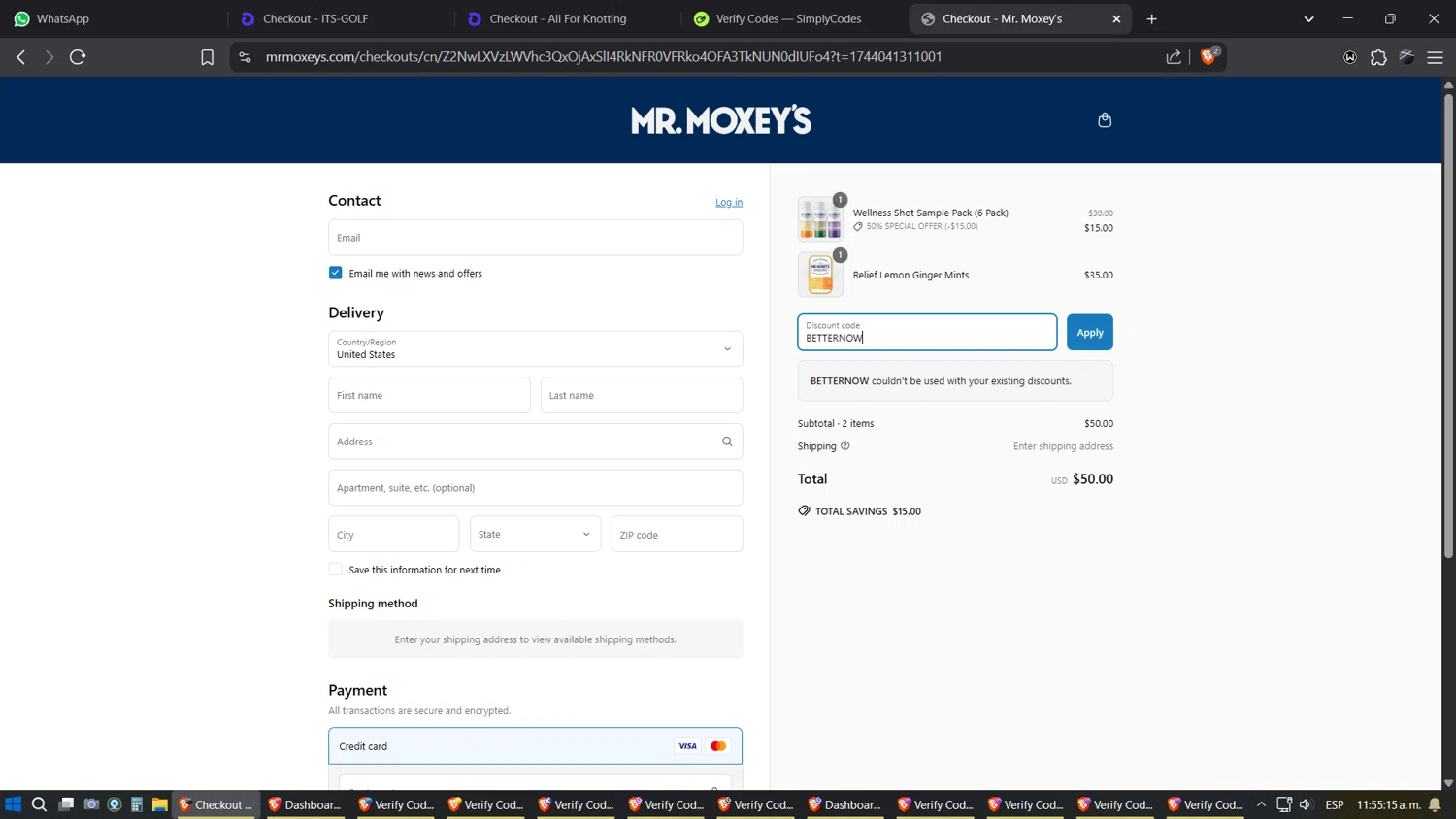Open the Country/Region dropdown
The width and height of the screenshot is (1456, 819).
click(x=536, y=349)
